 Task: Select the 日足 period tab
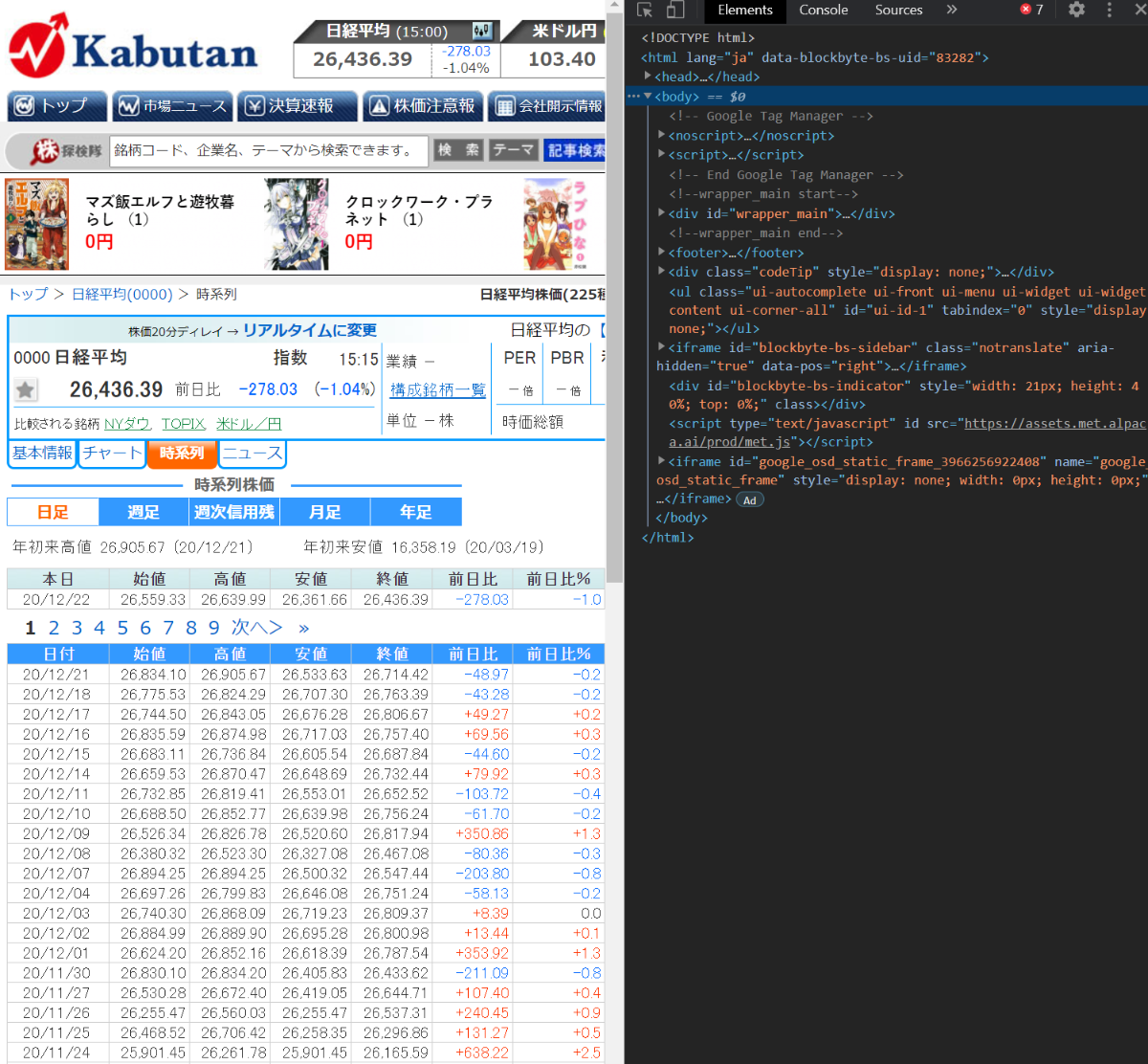[53, 512]
